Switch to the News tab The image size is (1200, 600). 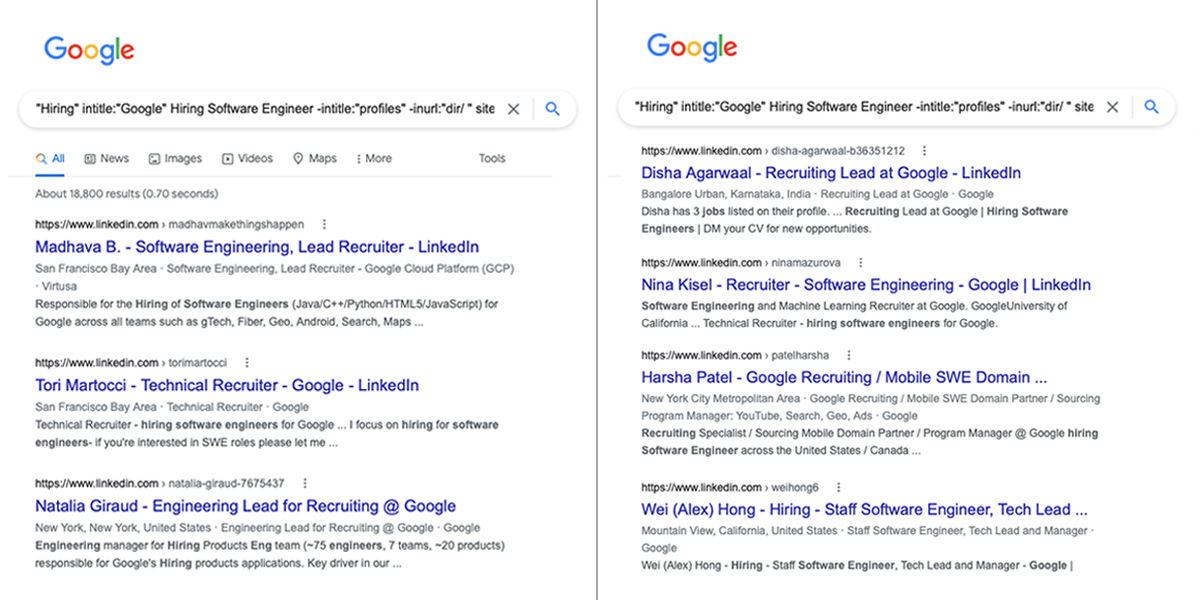107,158
